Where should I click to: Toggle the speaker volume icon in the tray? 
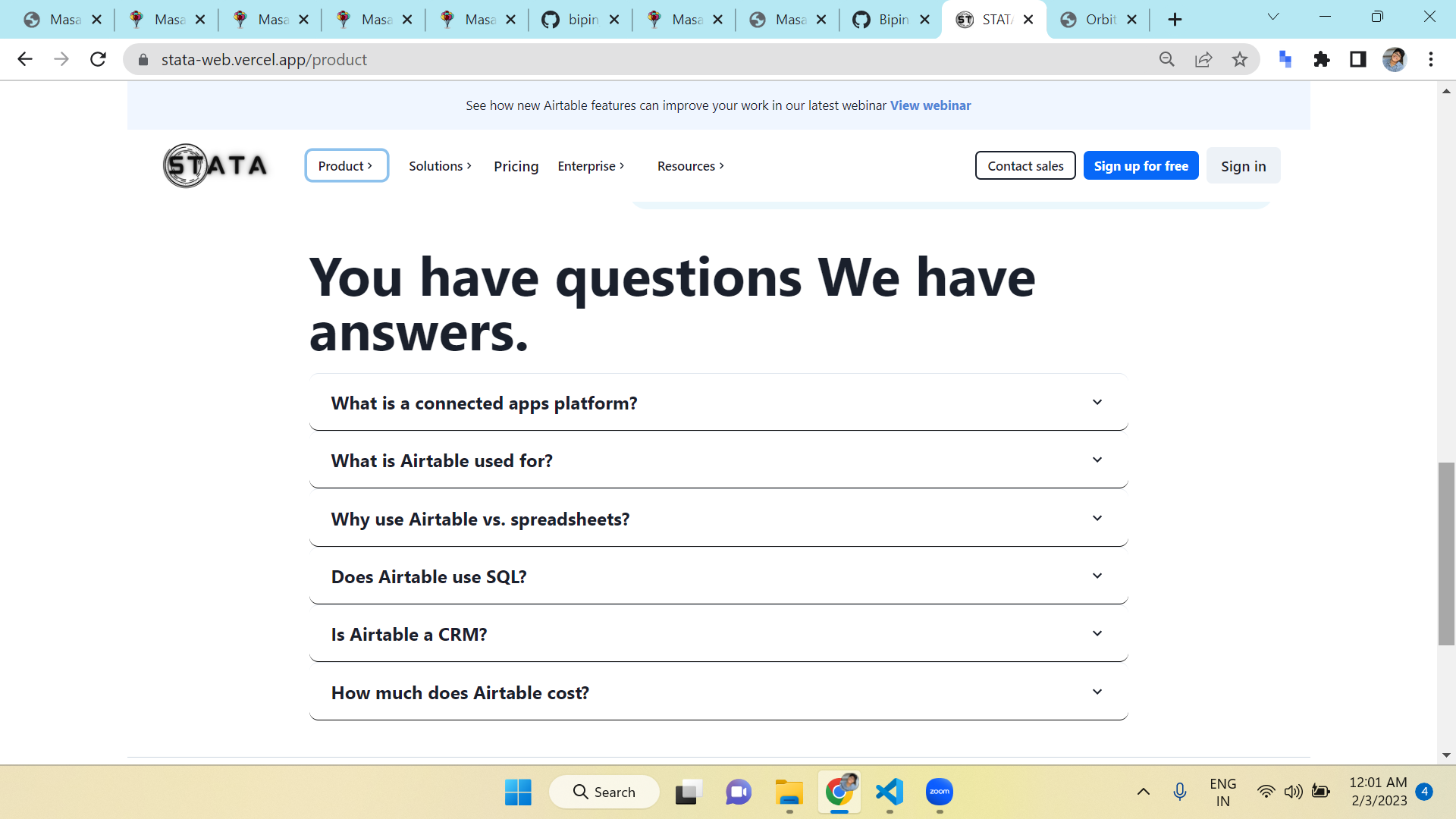coord(1293,792)
